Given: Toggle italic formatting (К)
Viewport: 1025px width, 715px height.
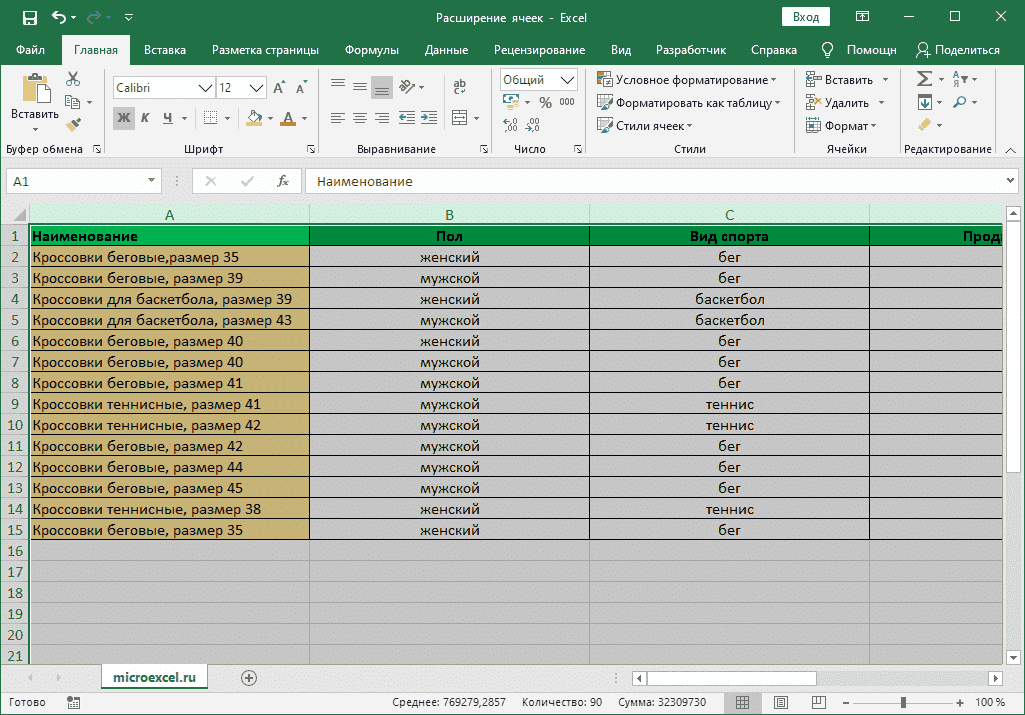Looking at the screenshot, I should point(145,118).
